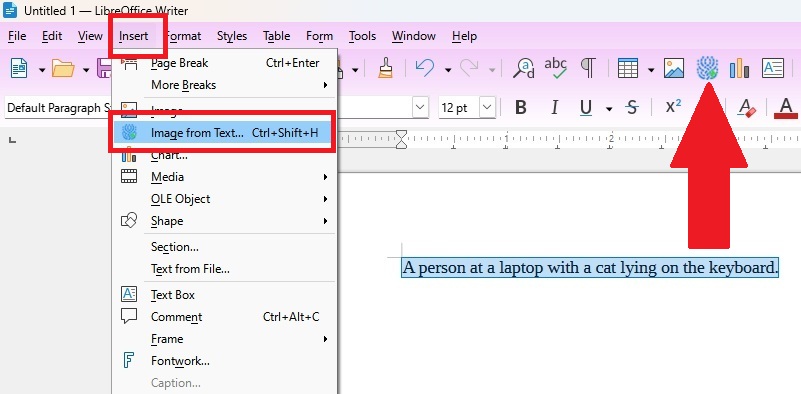Open the Help menu
This screenshot has height=394, width=801.
tap(464, 36)
